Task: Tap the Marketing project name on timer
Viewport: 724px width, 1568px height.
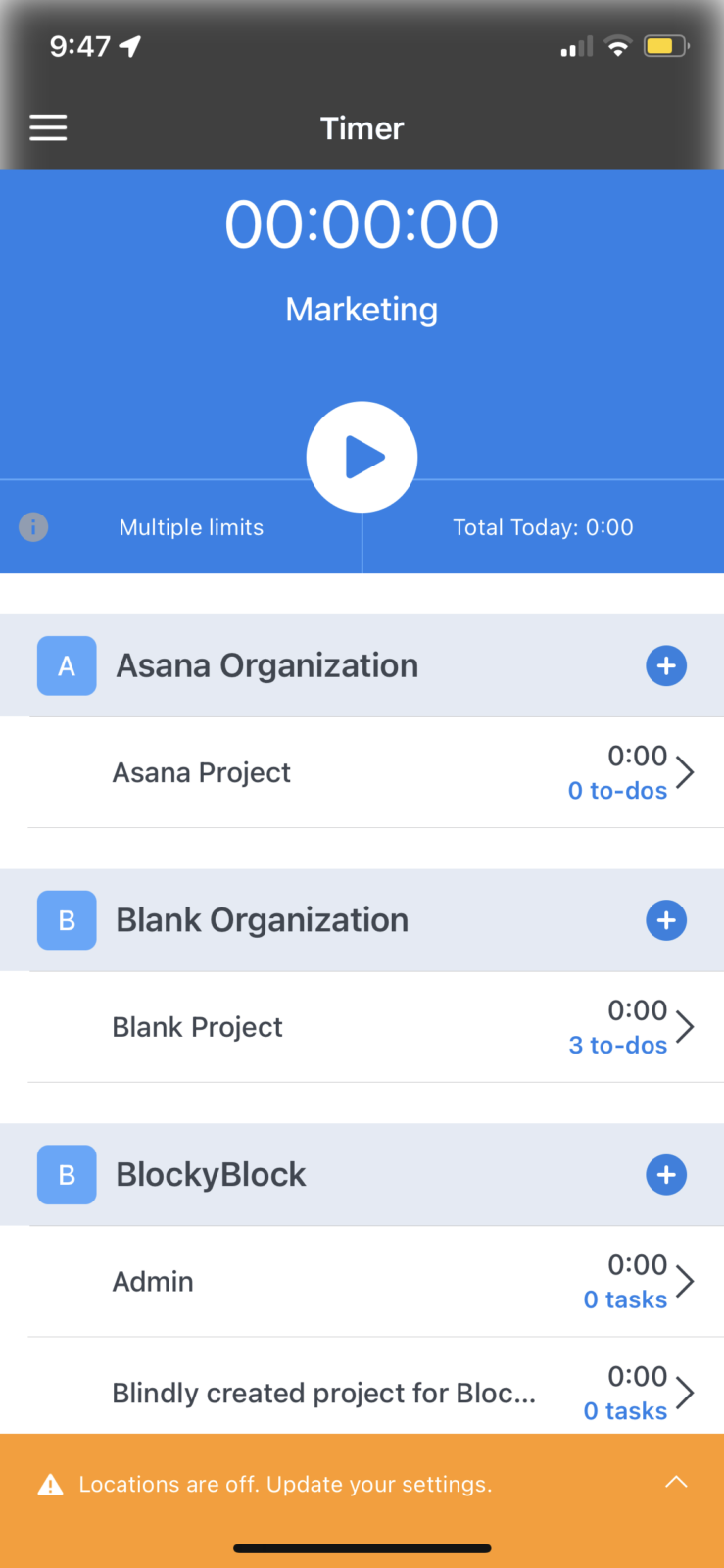Action: tap(362, 310)
